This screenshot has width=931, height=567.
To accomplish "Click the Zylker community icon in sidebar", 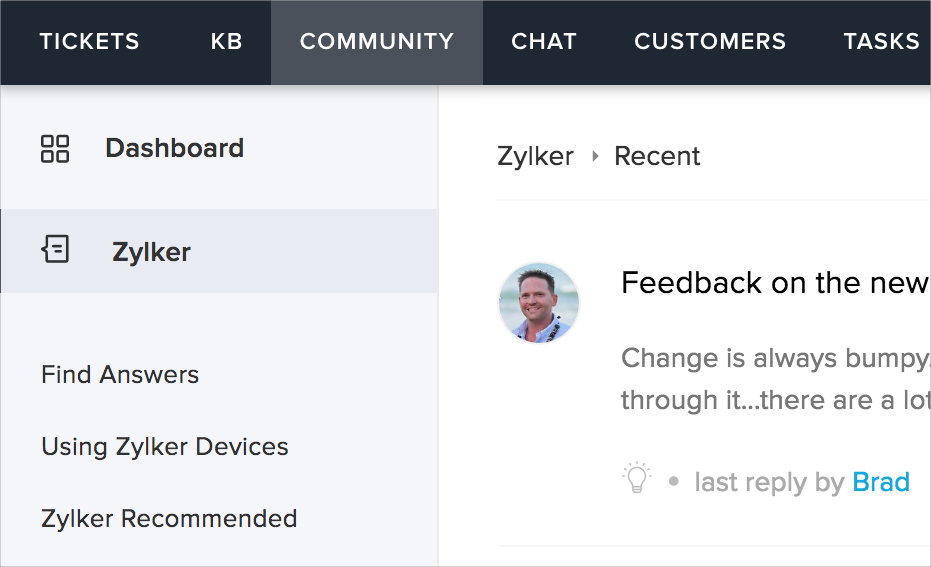I will point(55,250).
